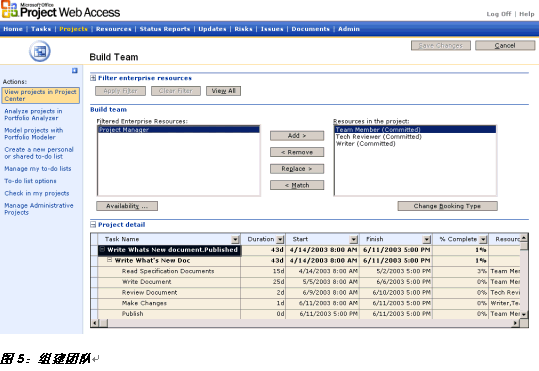Select Tech Reviewer (Committed) resource
539x371 pixels.
(415, 137)
